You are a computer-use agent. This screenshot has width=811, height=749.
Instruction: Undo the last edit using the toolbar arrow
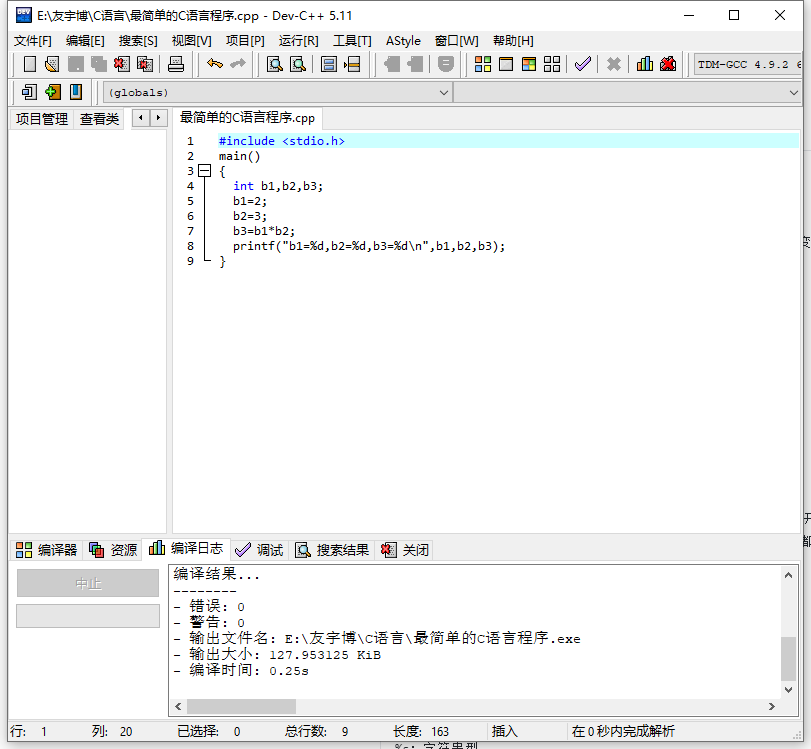pos(215,64)
